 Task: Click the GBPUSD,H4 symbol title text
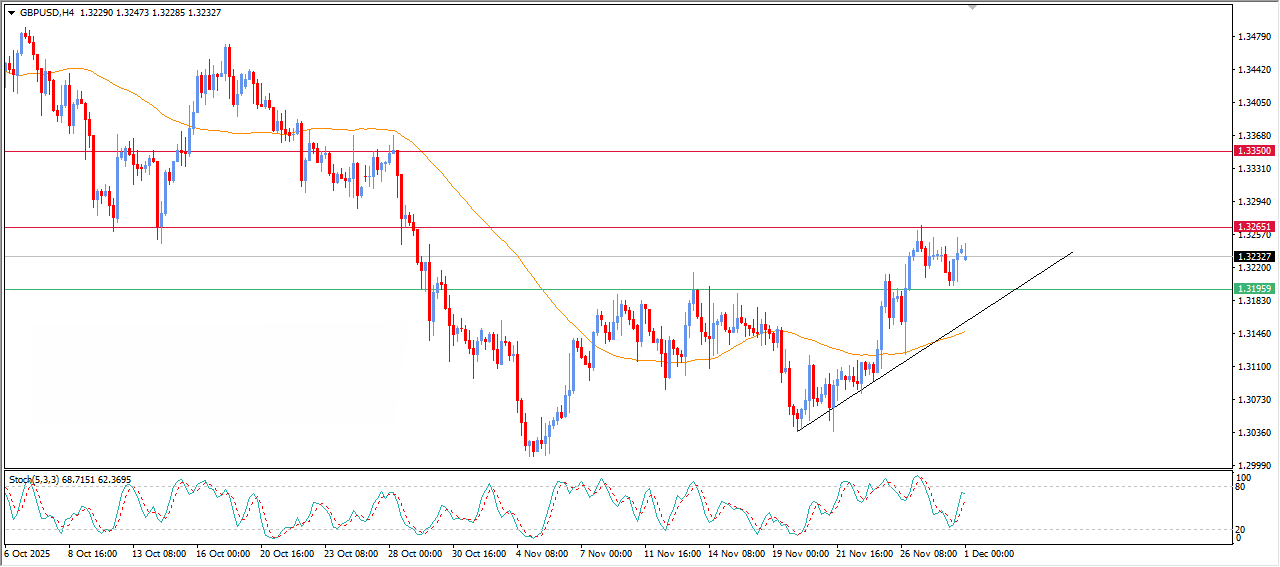tap(47, 13)
